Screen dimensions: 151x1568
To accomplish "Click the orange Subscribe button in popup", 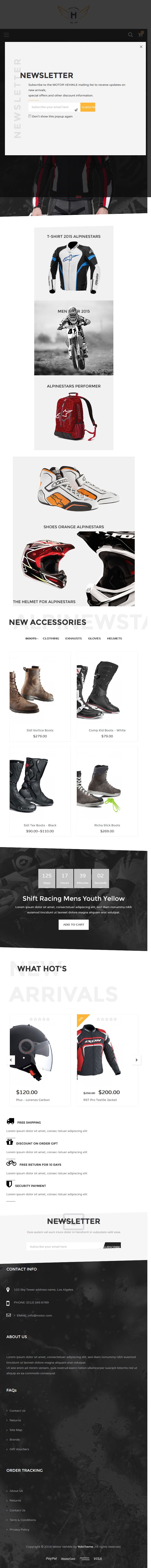I will pyautogui.click(x=88, y=107).
